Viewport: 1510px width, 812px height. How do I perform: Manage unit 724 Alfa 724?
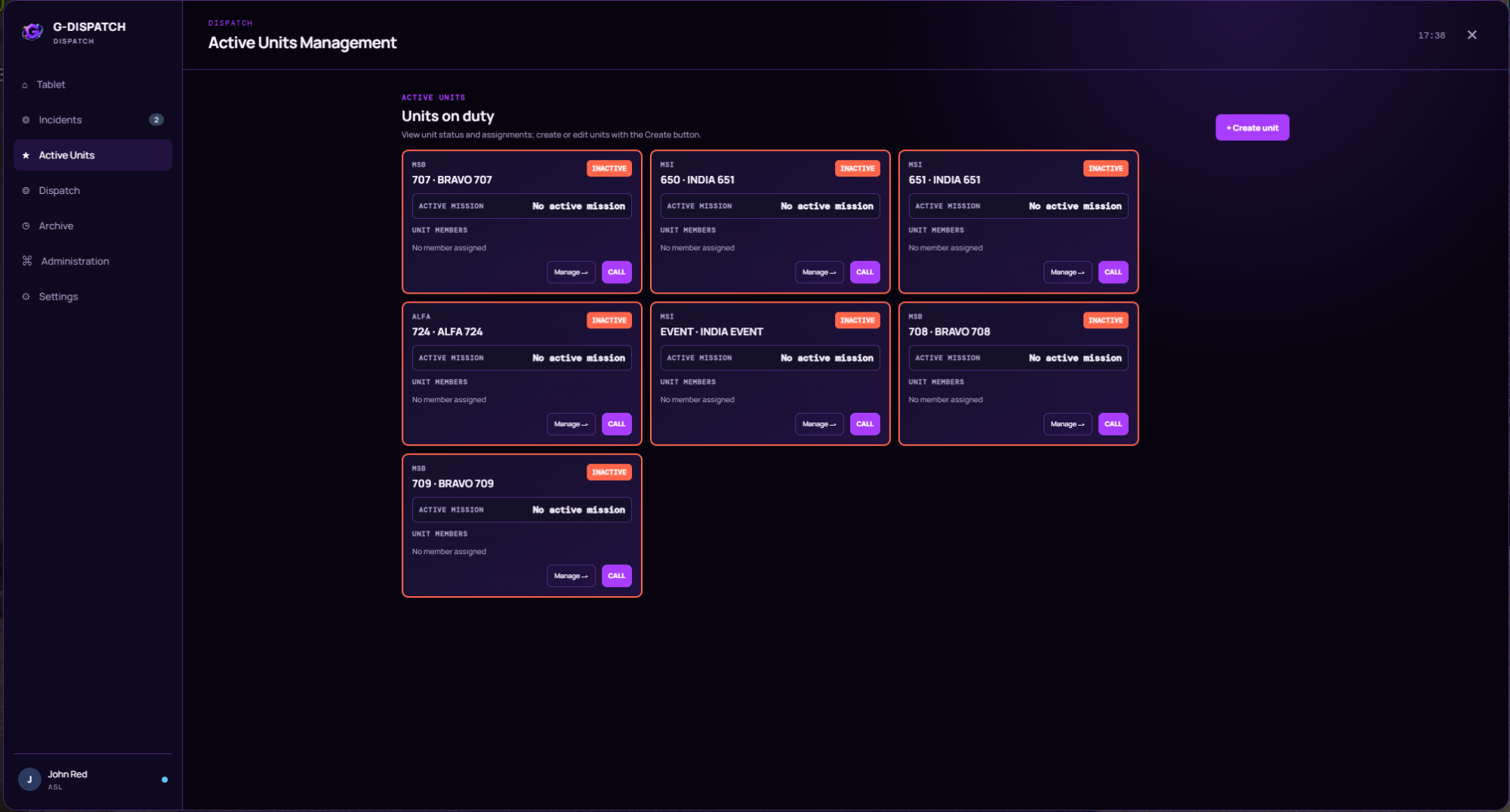[571, 424]
